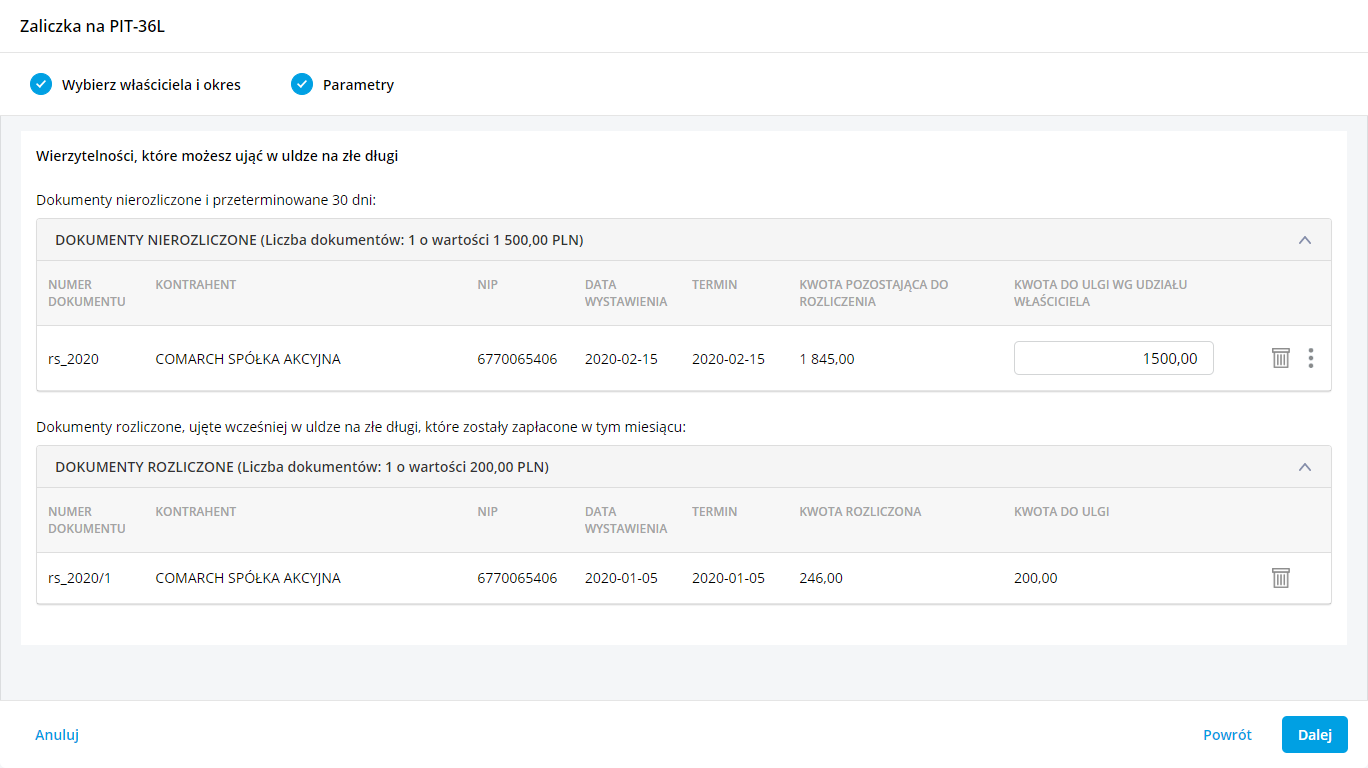This screenshot has width=1368, height=768.
Task: Edit the relief amount field 1500,00
Action: [x=1113, y=358]
